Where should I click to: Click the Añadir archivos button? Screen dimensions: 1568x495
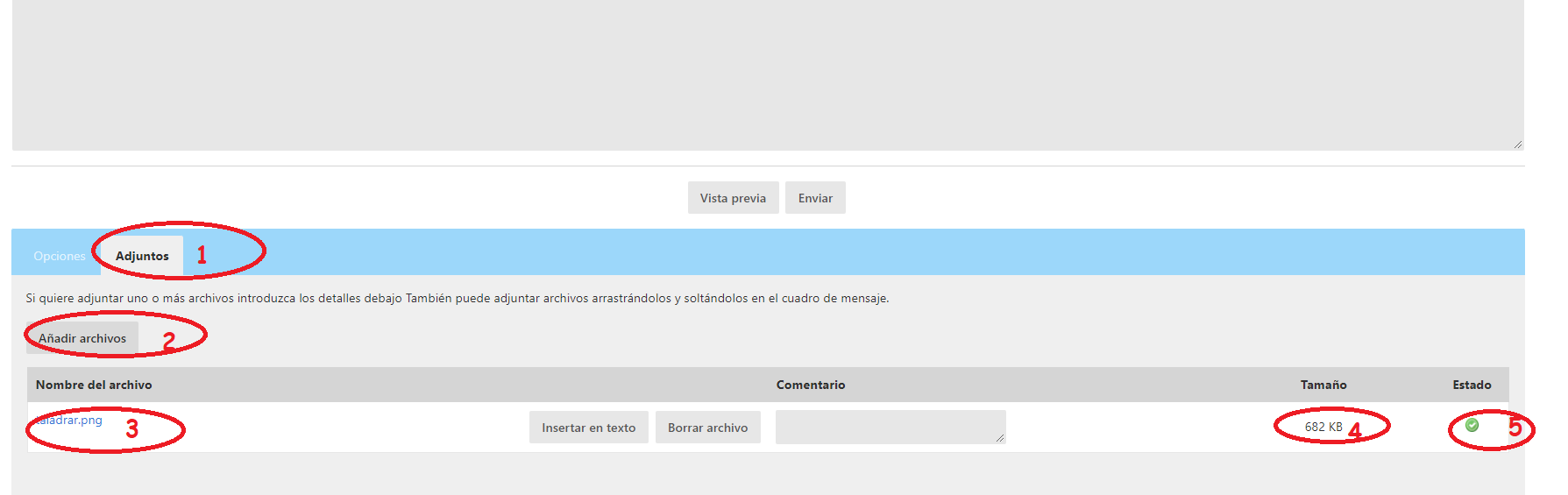(x=82, y=338)
